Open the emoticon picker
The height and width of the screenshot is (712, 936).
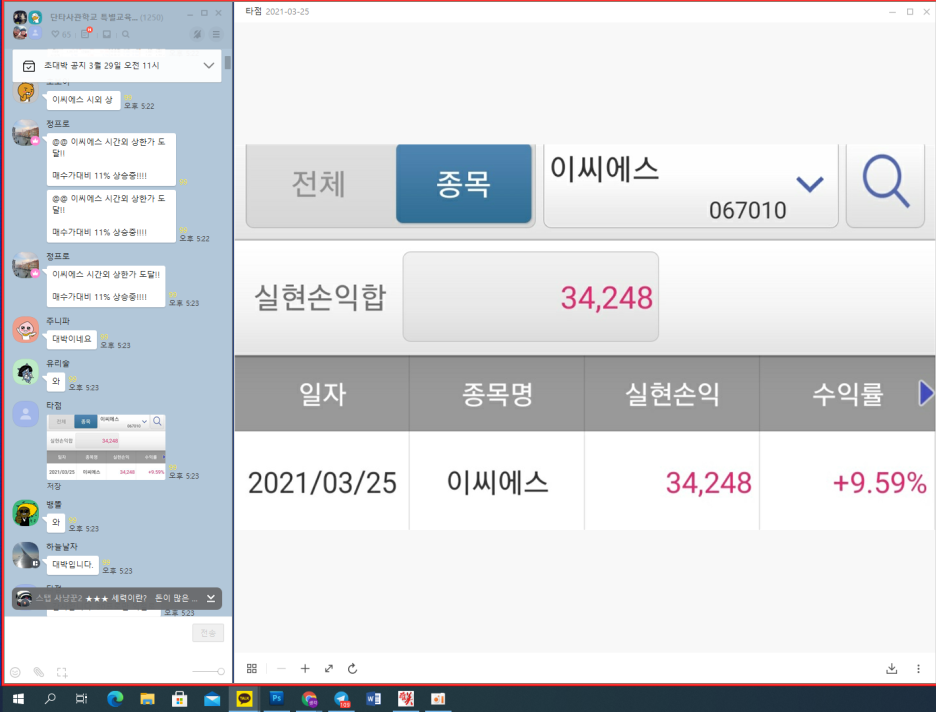[x=15, y=672]
